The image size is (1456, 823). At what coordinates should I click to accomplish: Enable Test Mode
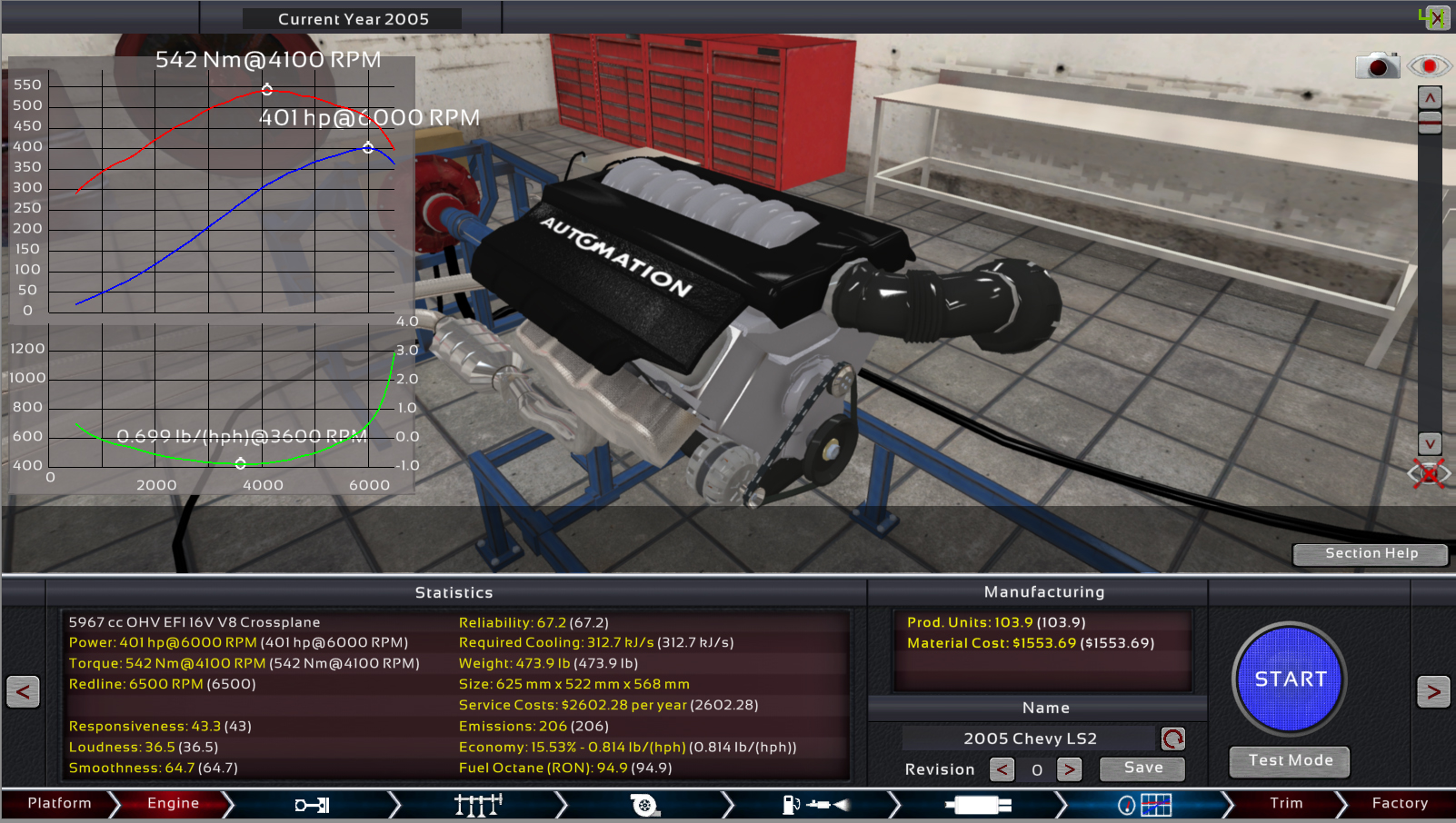[1290, 761]
